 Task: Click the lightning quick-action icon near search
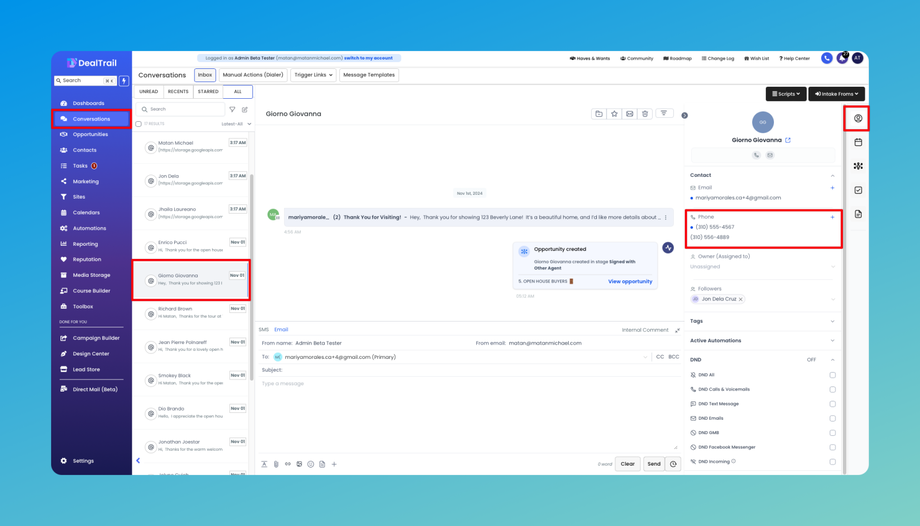point(124,81)
